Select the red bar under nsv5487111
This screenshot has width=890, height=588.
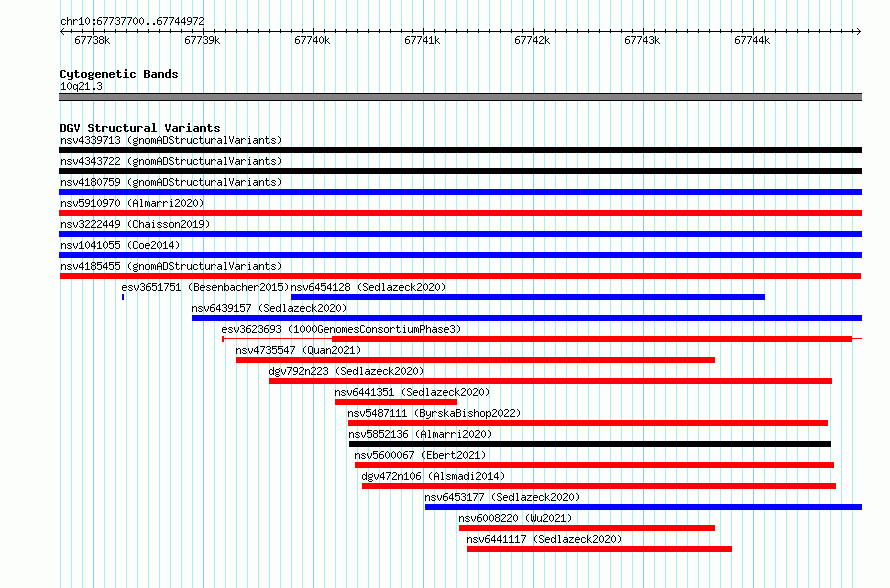click(x=588, y=423)
